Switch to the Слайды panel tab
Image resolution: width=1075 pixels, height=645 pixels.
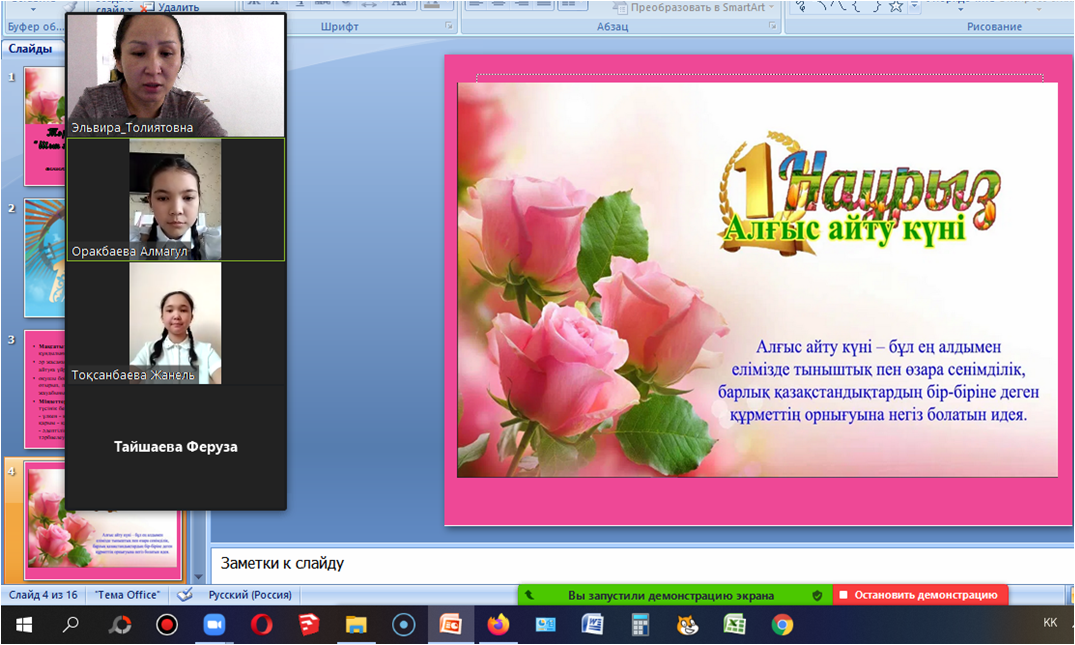coord(30,48)
